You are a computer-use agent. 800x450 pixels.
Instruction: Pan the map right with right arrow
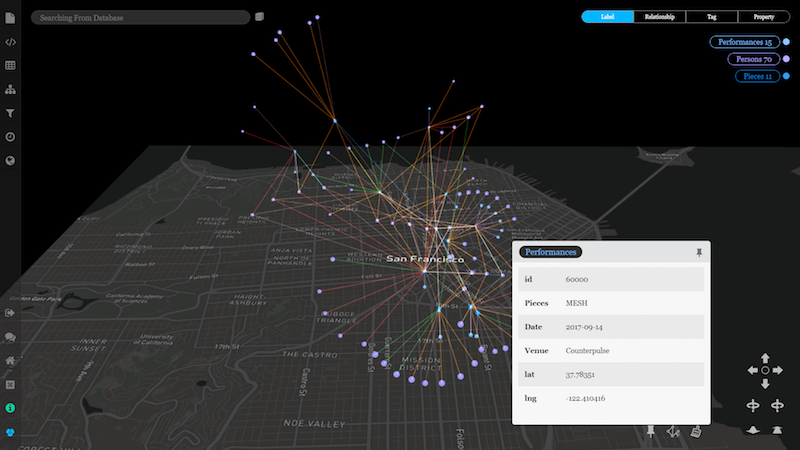click(x=778, y=370)
